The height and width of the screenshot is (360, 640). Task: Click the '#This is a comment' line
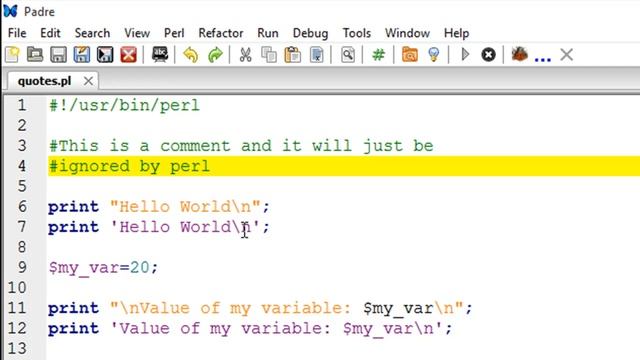point(241,146)
